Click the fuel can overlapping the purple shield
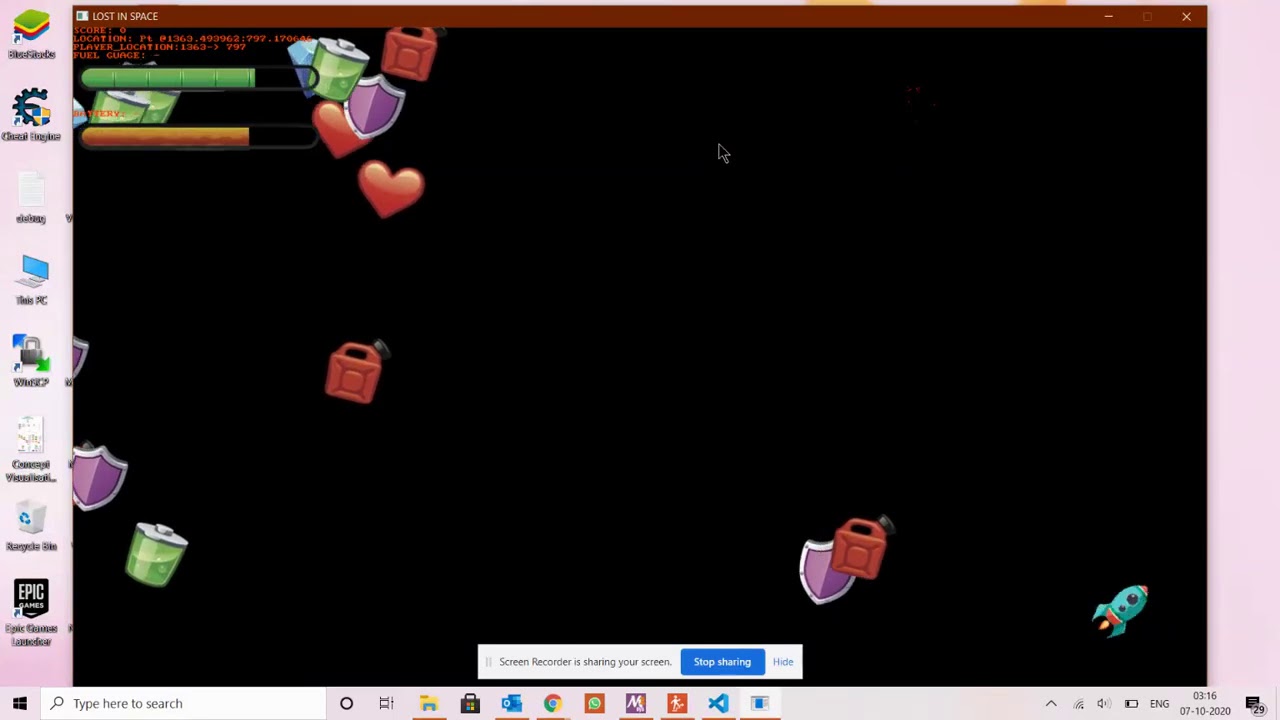1280x720 pixels. (x=860, y=547)
